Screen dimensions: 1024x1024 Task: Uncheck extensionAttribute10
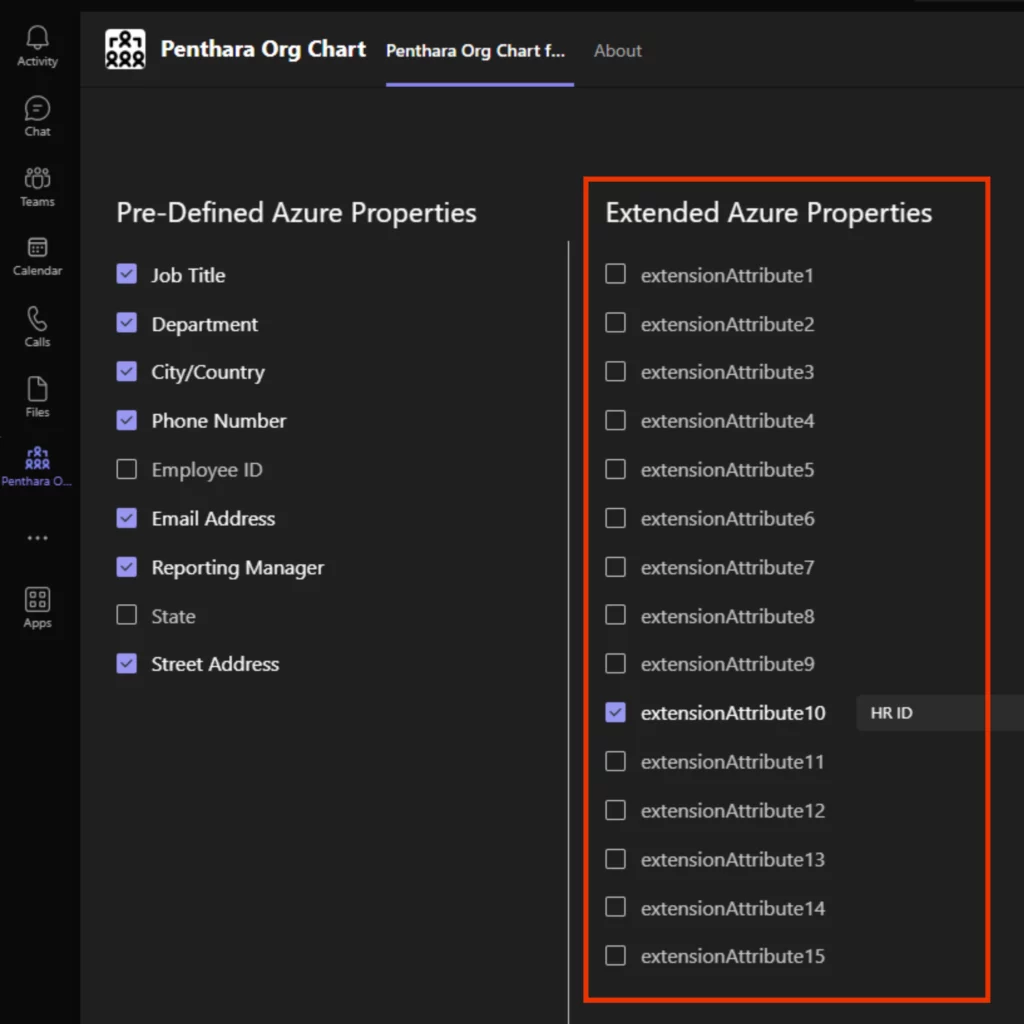click(x=615, y=712)
